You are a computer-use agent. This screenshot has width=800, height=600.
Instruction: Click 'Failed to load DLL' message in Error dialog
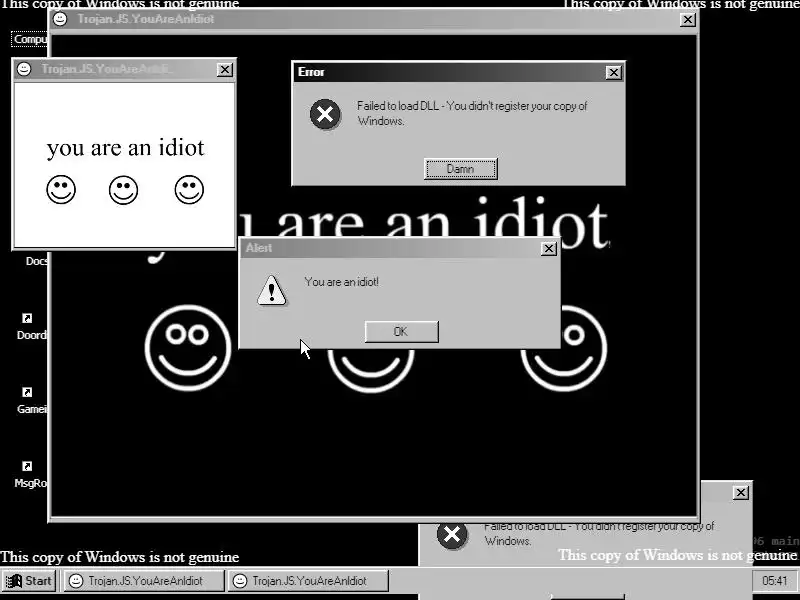472,113
